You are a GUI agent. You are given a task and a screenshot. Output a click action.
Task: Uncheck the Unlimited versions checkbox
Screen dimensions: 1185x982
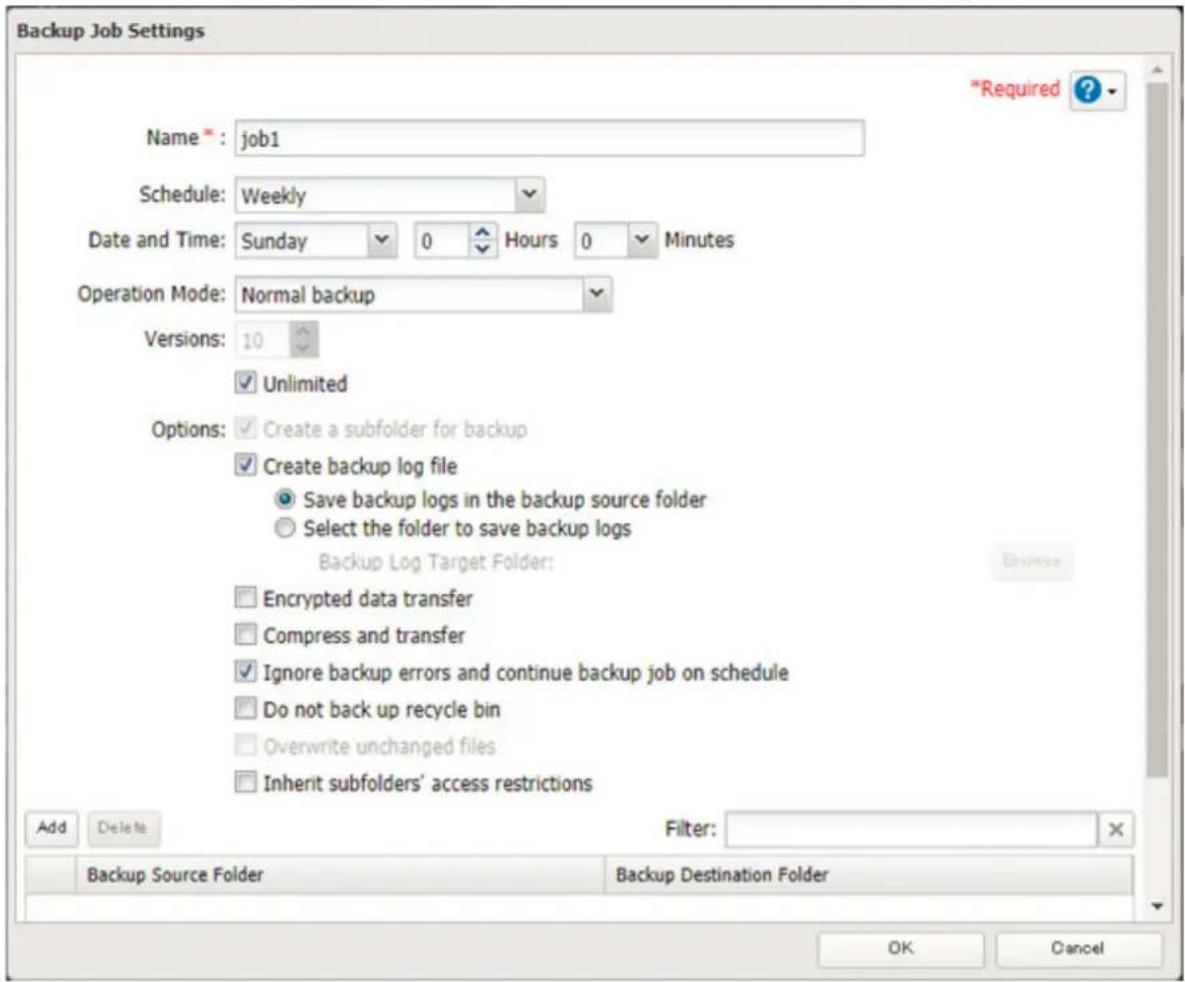tap(245, 383)
